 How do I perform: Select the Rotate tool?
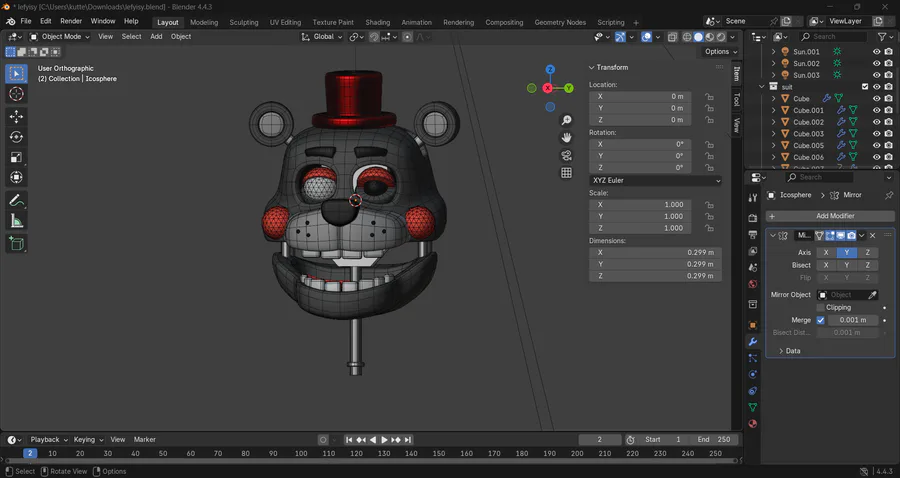[x=16, y=137]
